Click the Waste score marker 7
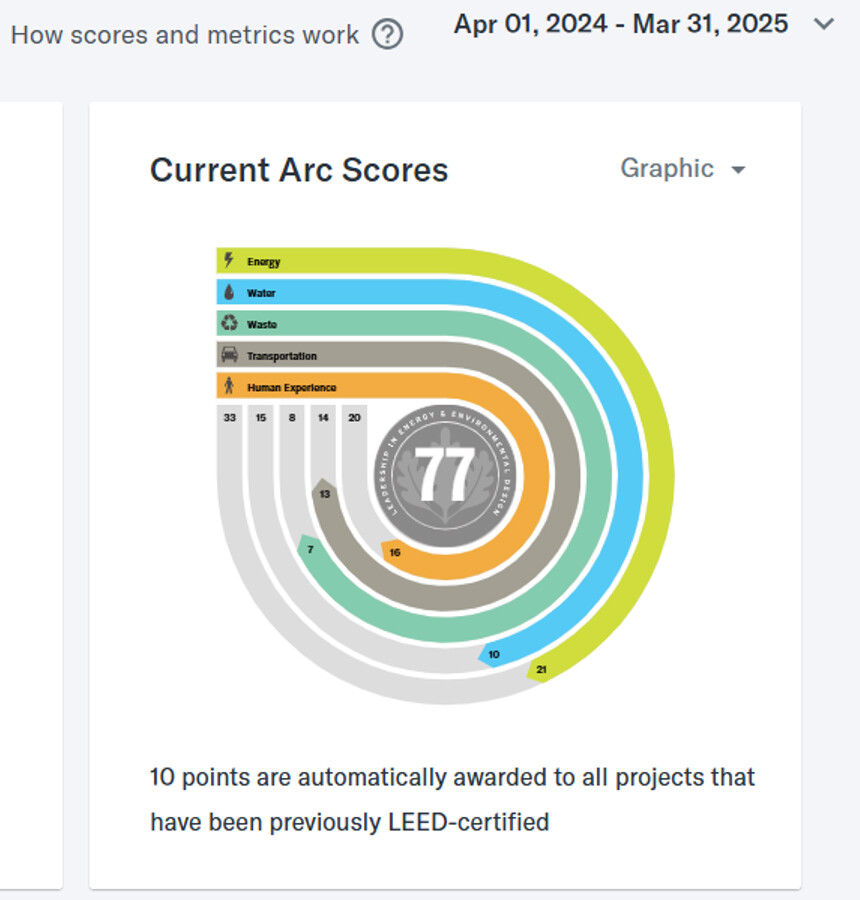 [x=311, y=549]
